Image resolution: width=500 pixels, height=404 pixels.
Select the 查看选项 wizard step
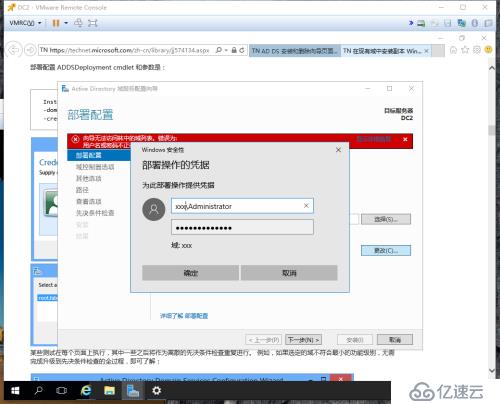coord(89,202)
